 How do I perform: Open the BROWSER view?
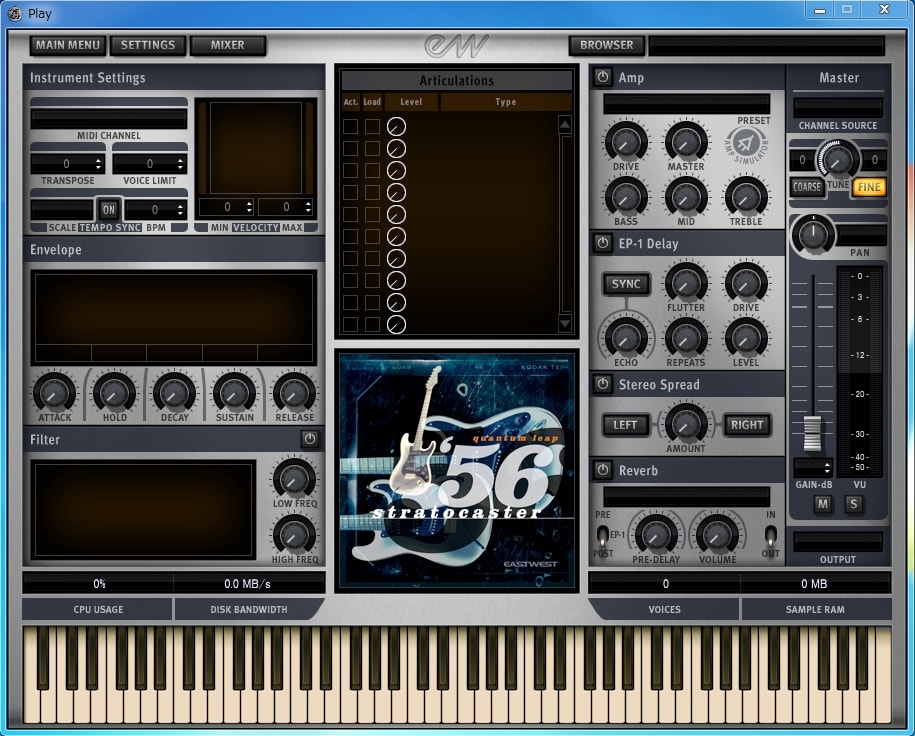pyautogui.click(x=606, y=45)
